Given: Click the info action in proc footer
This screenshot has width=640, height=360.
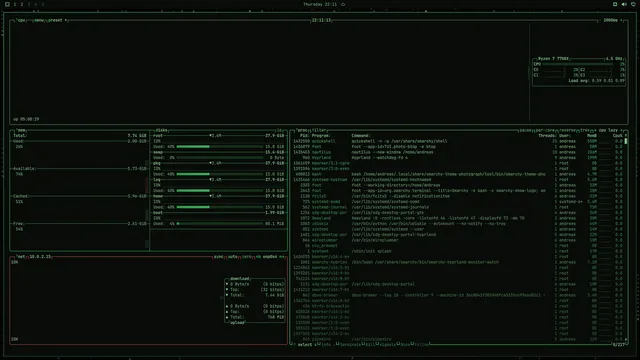Looking at the screenshot, I should pos(325,344).
